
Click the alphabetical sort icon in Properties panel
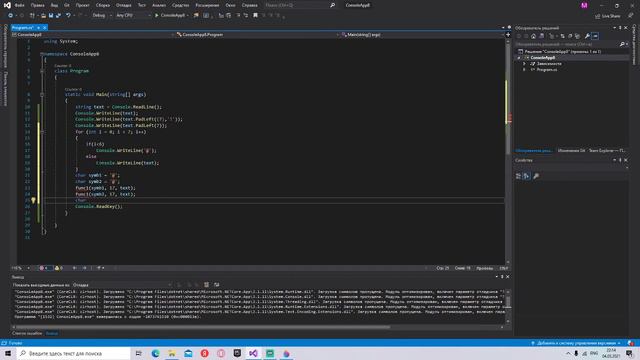click(527, 176)
